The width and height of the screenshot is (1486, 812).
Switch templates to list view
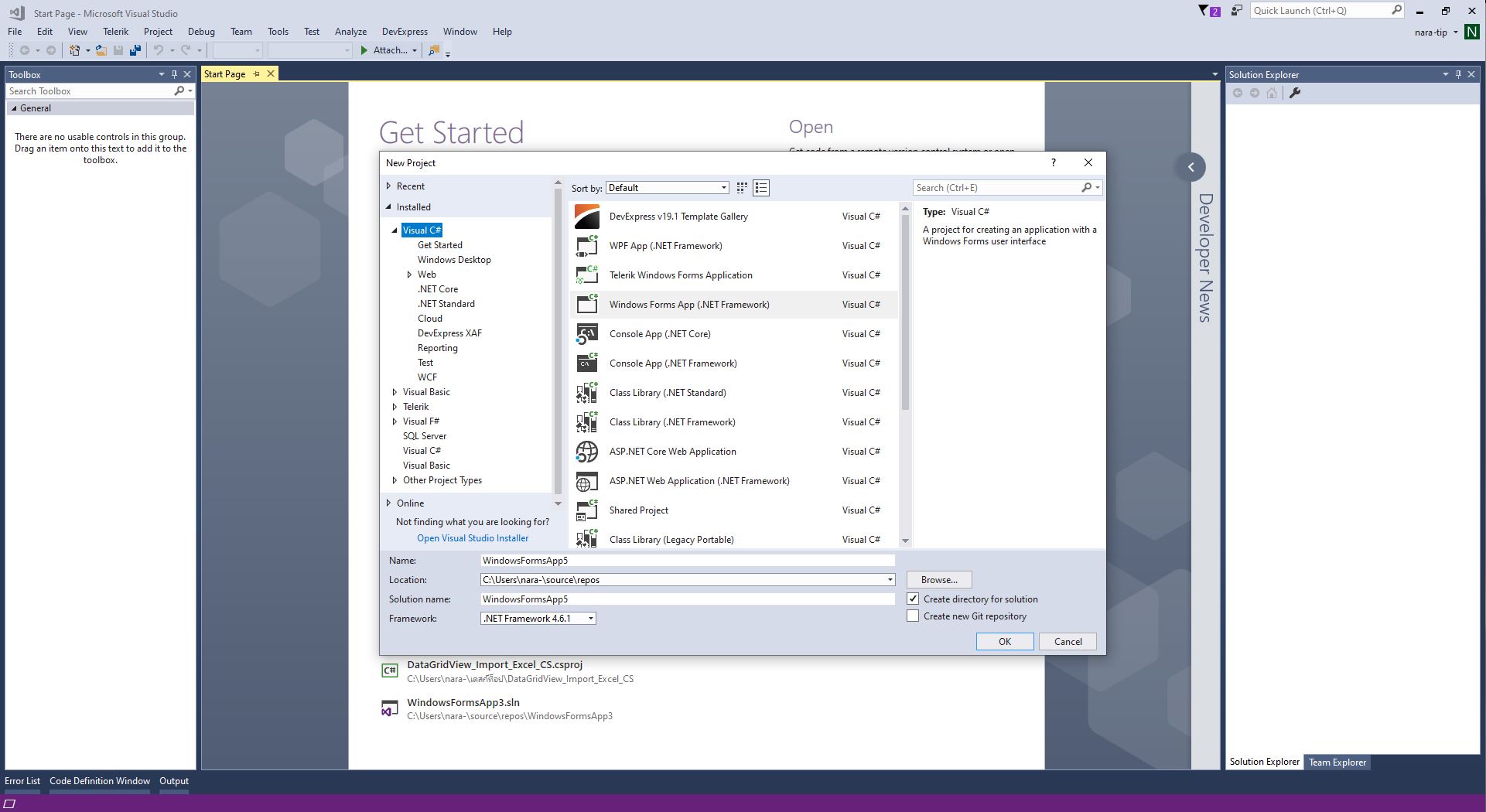[x=761, y=188]
